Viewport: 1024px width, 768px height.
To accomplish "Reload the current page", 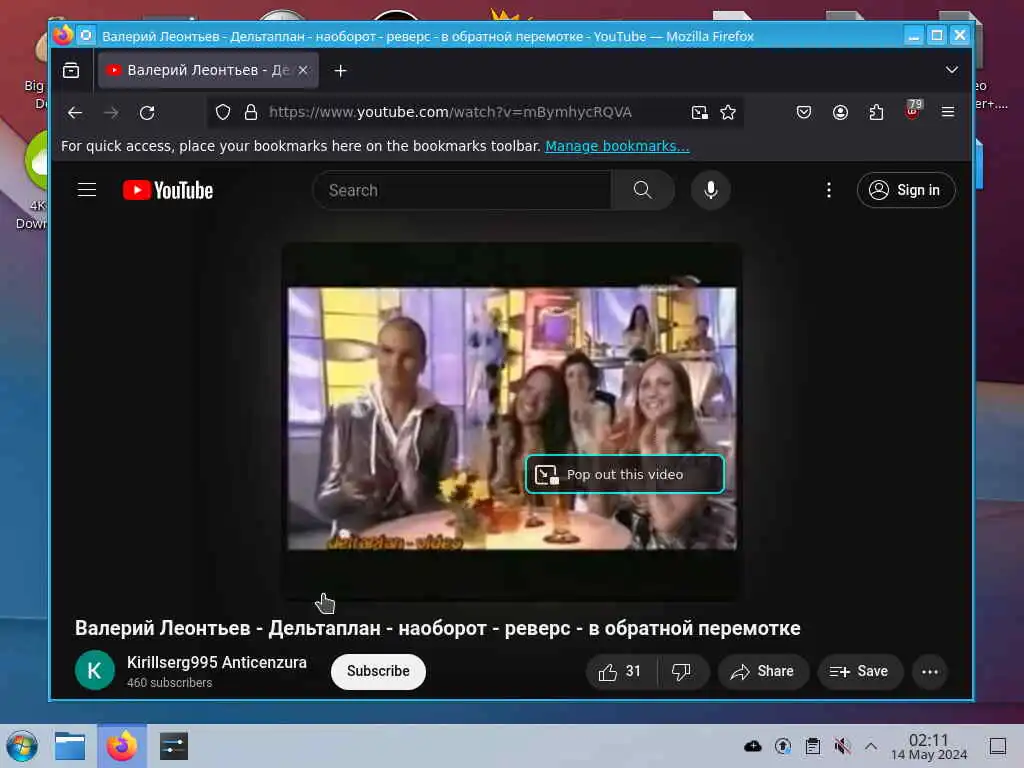I will [x=147, y=112].
